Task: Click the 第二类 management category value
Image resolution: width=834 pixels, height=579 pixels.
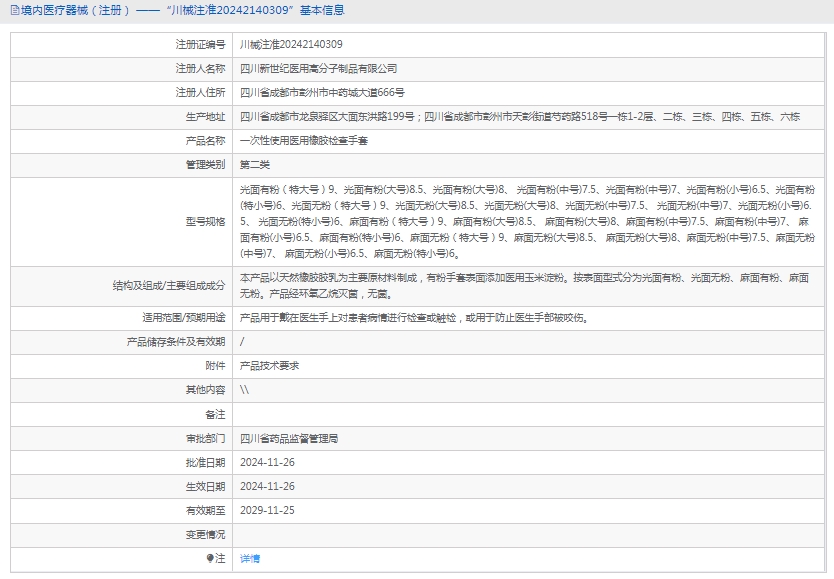Action: click(255, 165)
